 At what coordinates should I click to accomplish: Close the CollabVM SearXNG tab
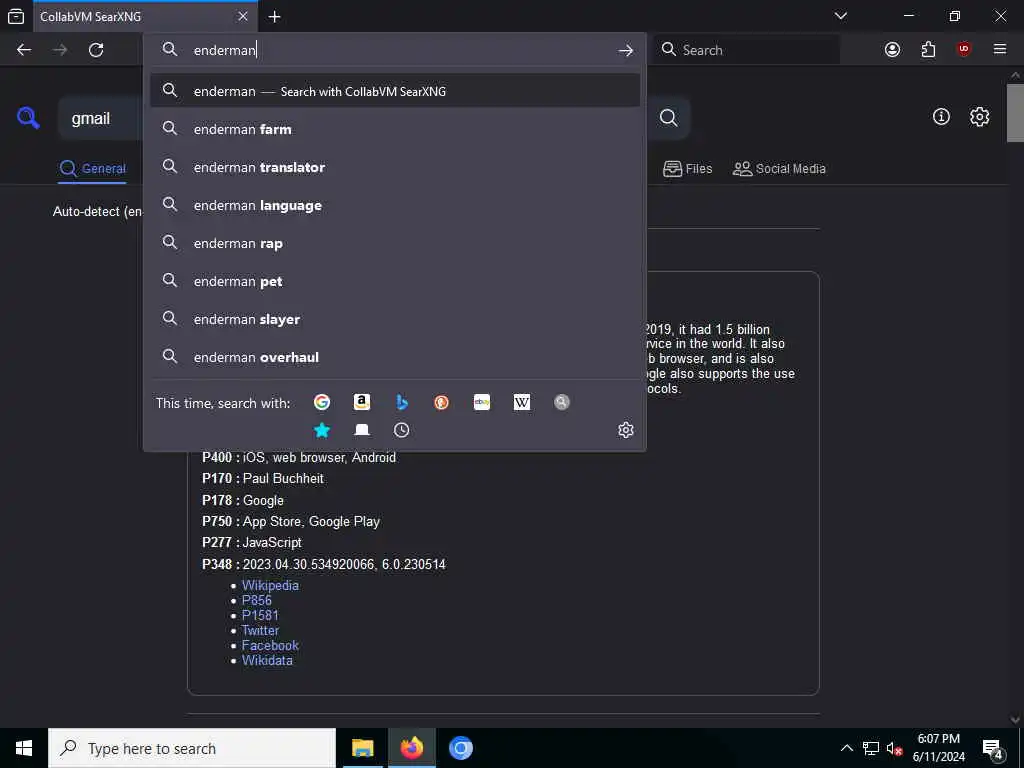(x=243, y=16)
